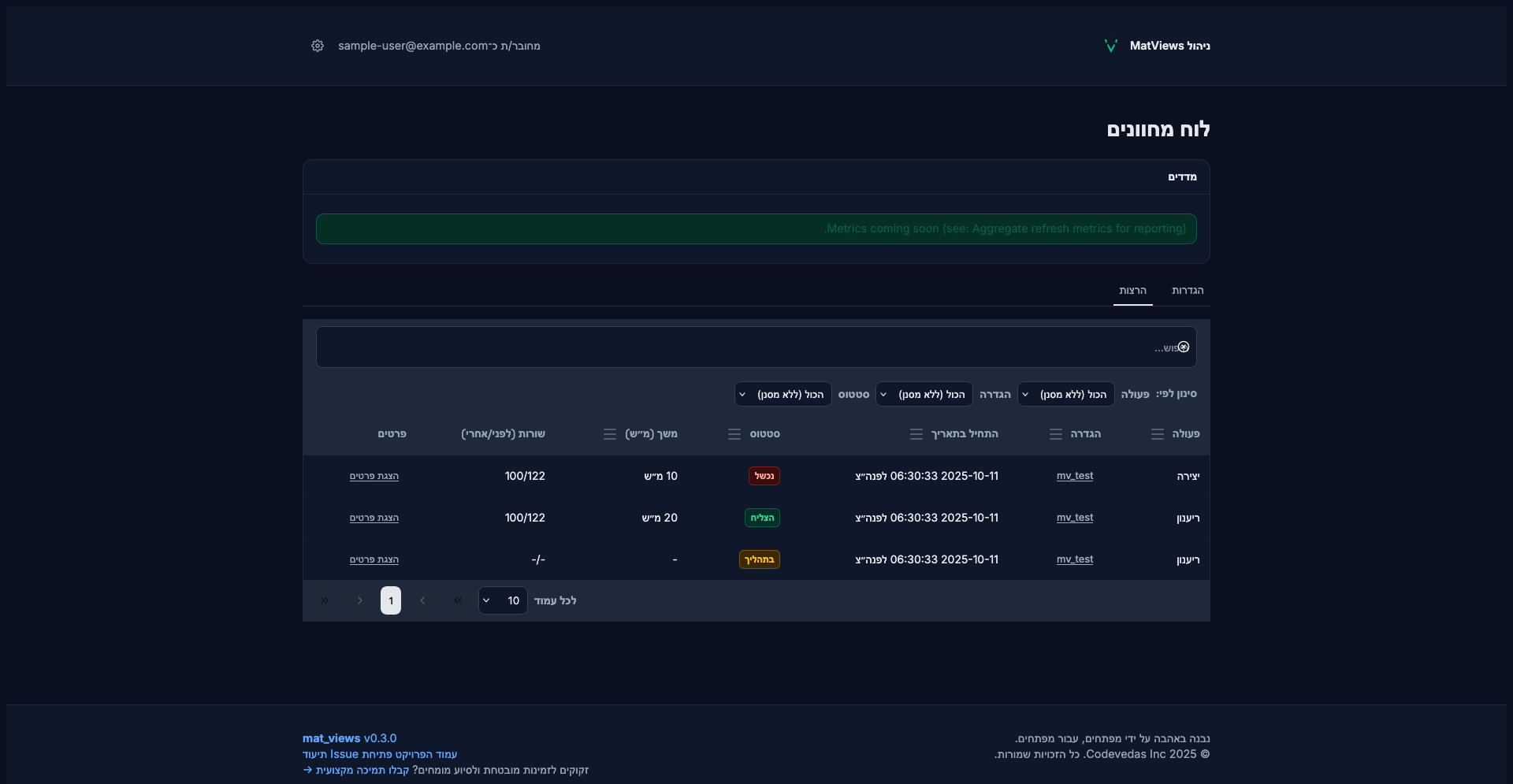Click sort icon beside התחיל בתאריך column
Screen dimensions: 1513x784
pyautogui.click(x=916, y=434)
